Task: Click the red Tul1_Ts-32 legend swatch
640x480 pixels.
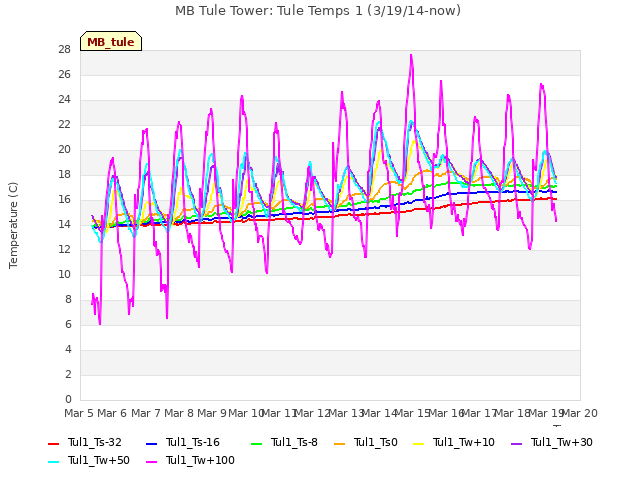Action: [53, 443]
